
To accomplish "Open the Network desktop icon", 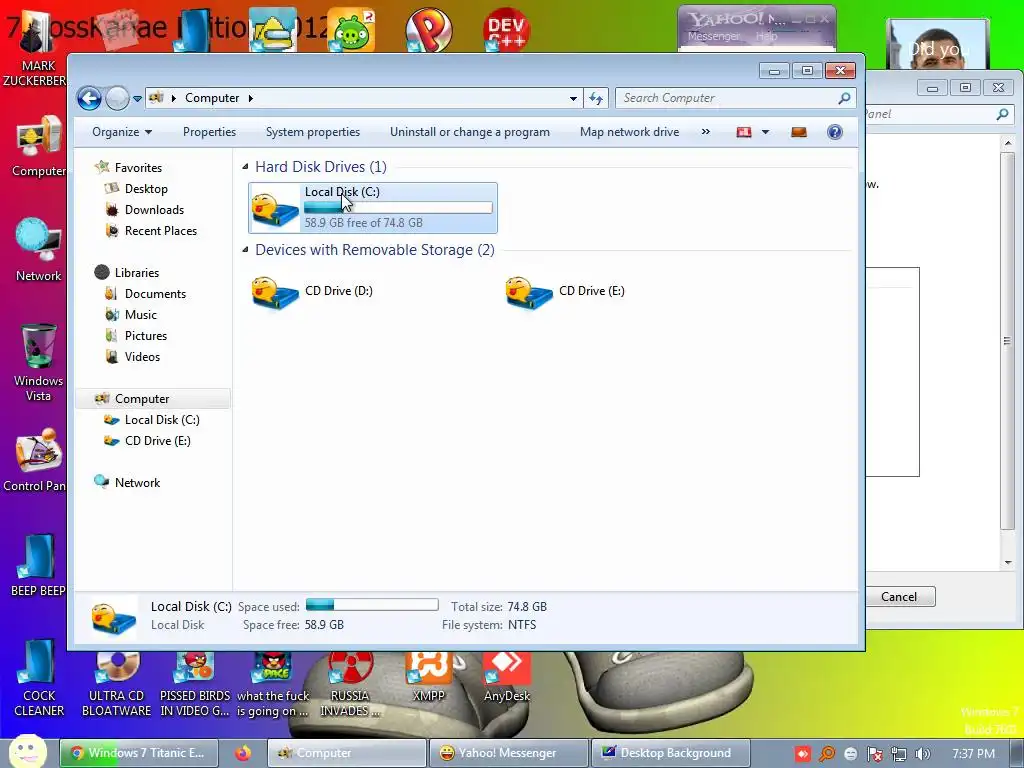I will click(39, 250).
